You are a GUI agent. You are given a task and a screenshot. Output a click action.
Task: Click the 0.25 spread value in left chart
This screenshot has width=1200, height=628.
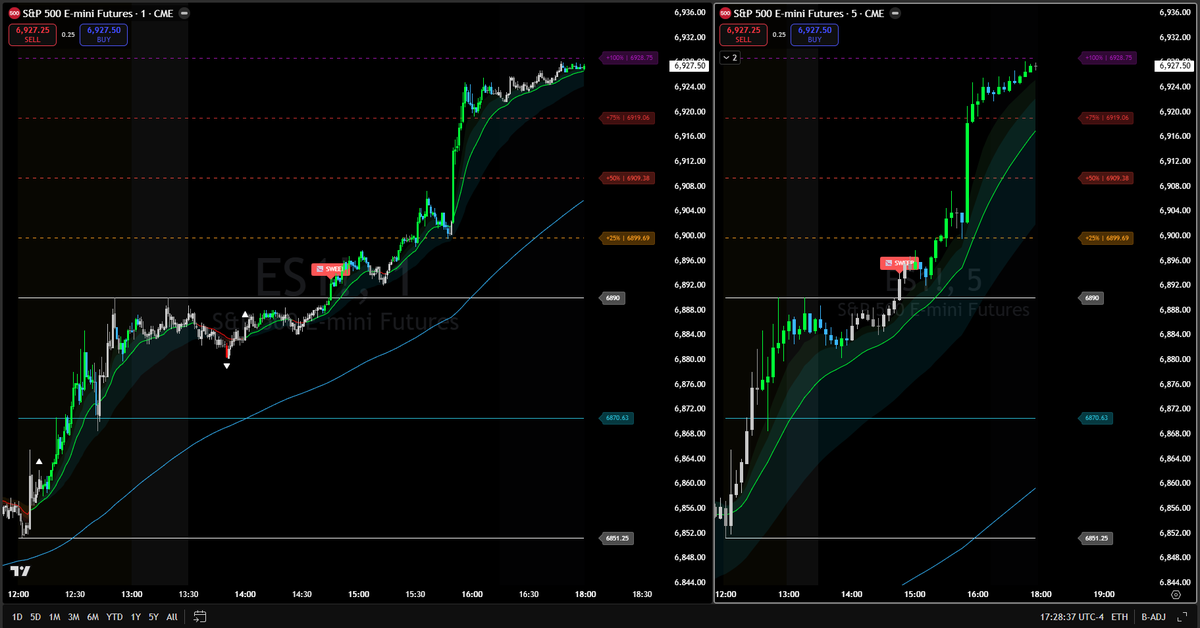click(68, 35)
